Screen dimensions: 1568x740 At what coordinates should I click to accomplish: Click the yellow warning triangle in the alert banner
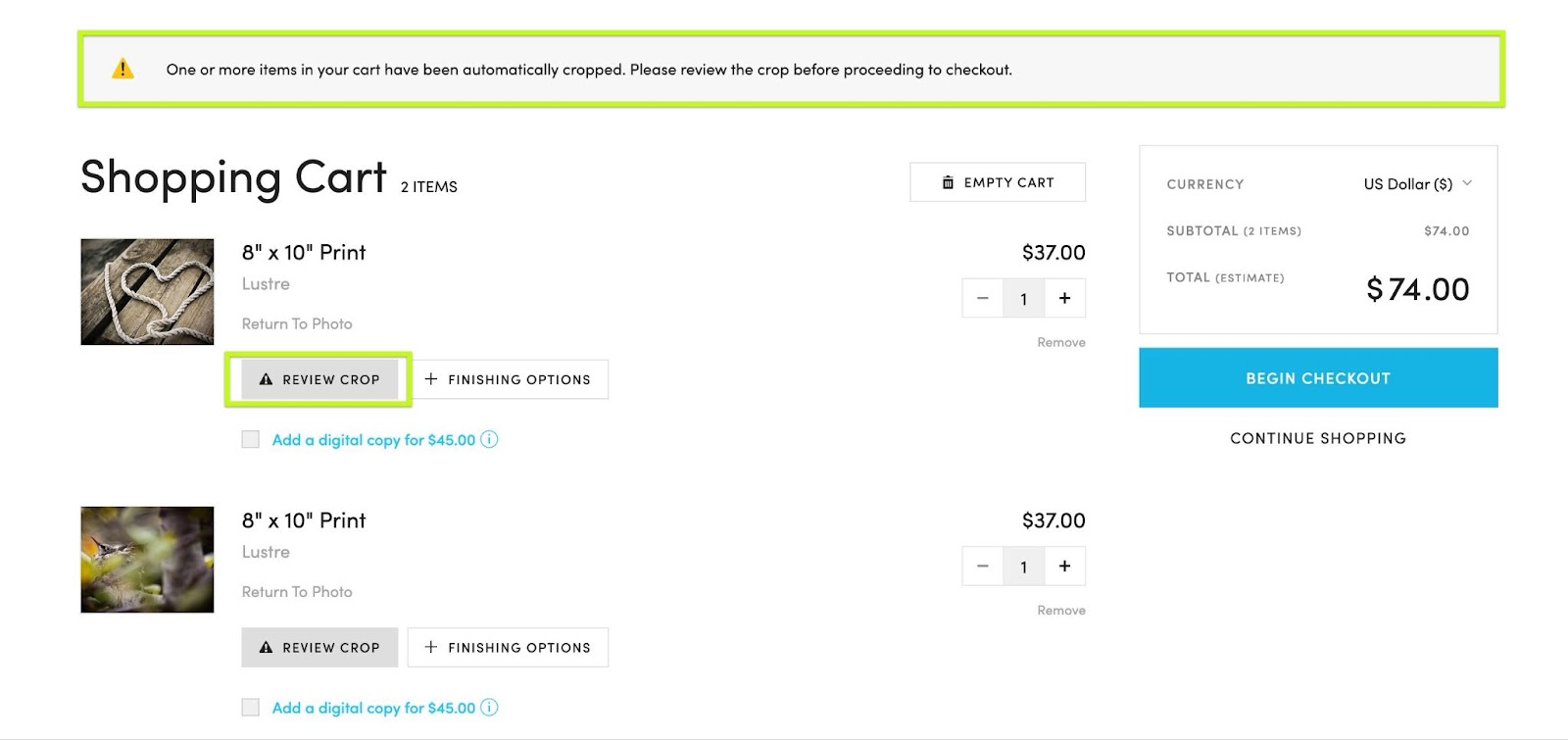point(122,69)
